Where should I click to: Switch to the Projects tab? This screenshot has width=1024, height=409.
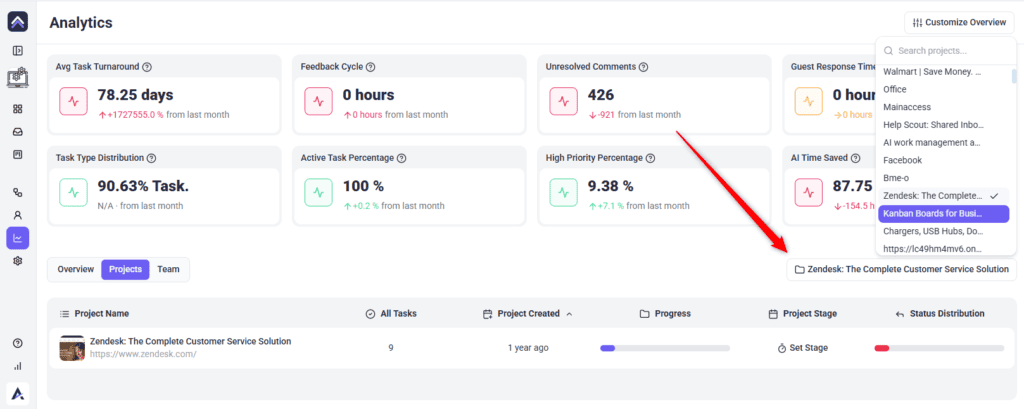[125, 269]
